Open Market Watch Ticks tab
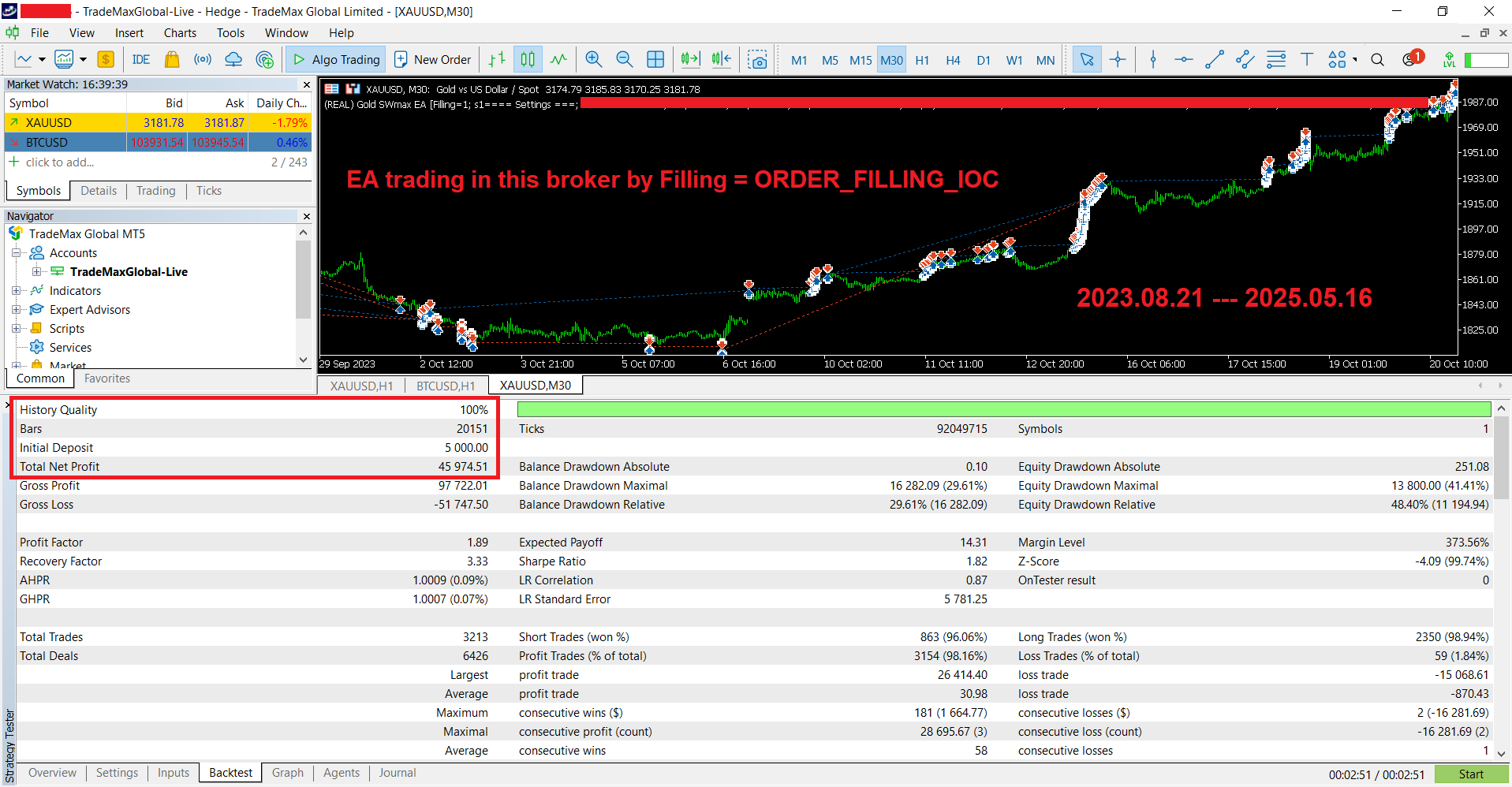The image size is (1512, 787). pyautogui.click(x=209, y=191)
